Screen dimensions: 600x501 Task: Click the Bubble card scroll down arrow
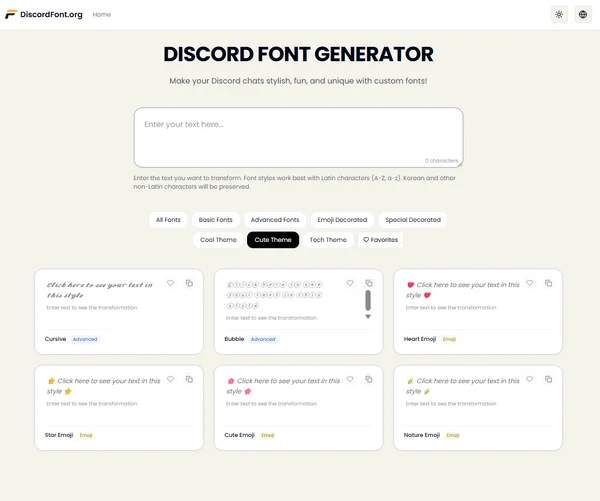coord(368,317)
